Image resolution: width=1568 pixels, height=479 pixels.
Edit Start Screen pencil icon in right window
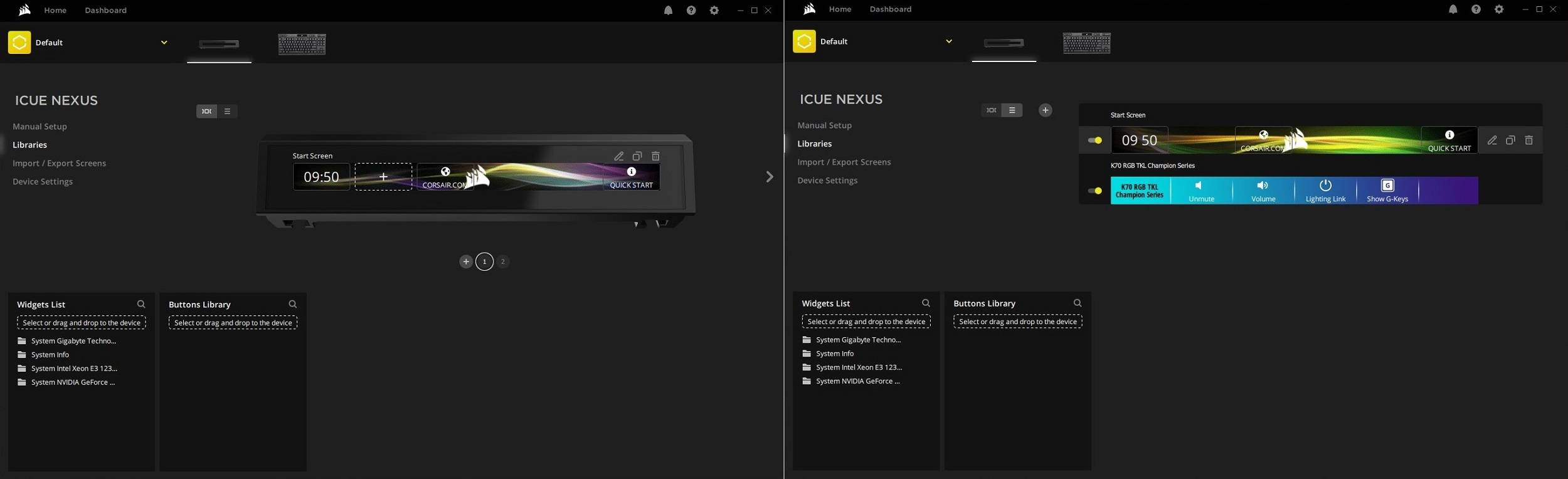[1492, 140]
